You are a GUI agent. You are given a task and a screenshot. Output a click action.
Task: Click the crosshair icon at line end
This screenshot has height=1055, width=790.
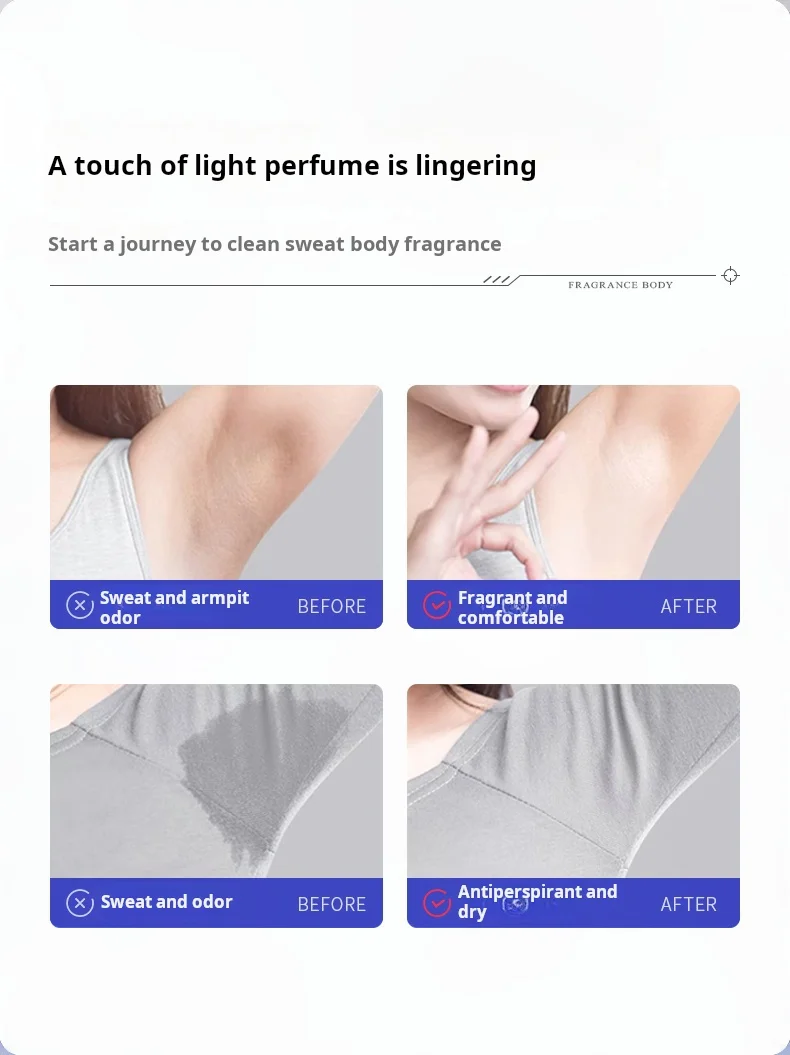(x=730, y=275)
